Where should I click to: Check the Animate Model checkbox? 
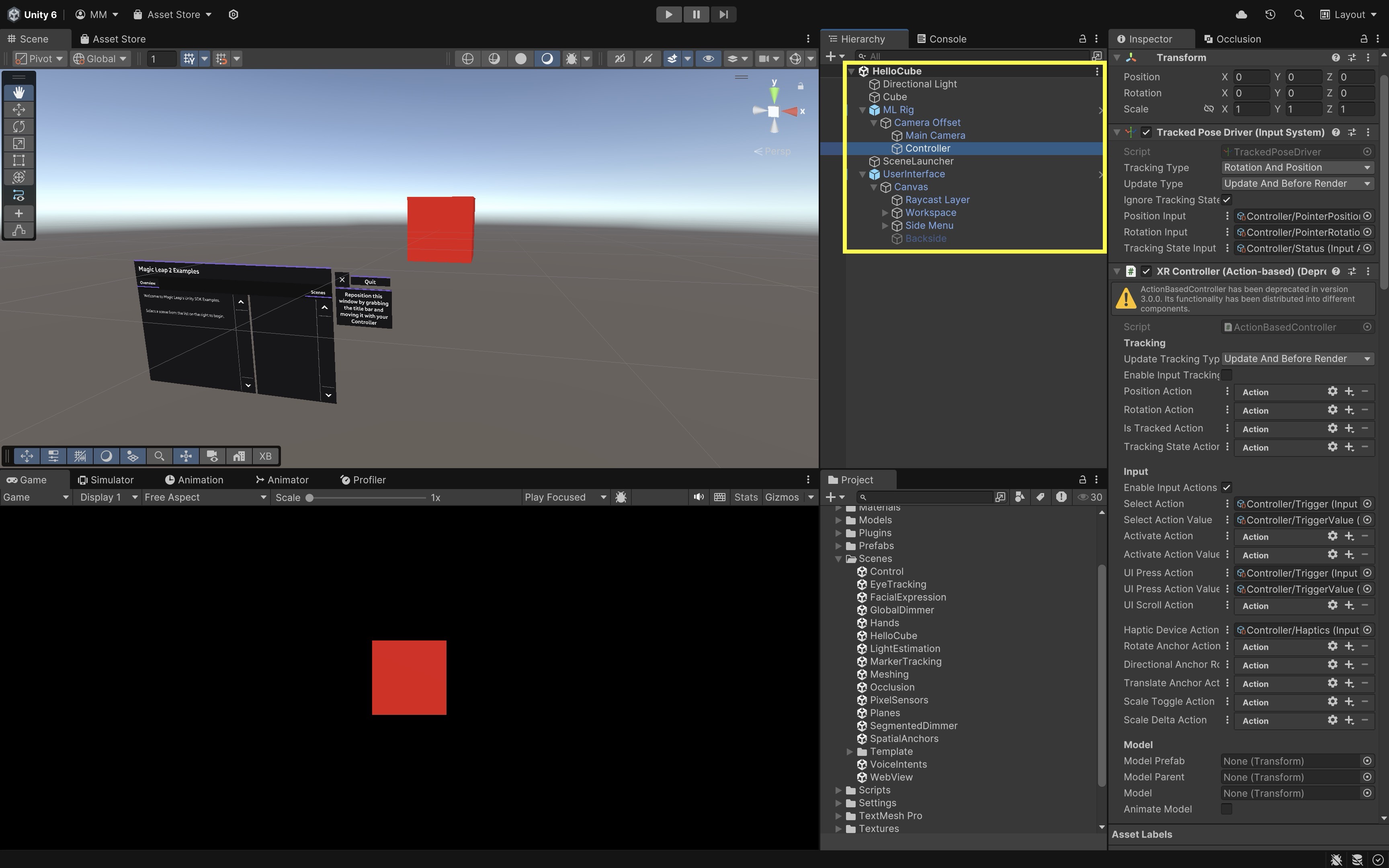tap(1227, 809)
